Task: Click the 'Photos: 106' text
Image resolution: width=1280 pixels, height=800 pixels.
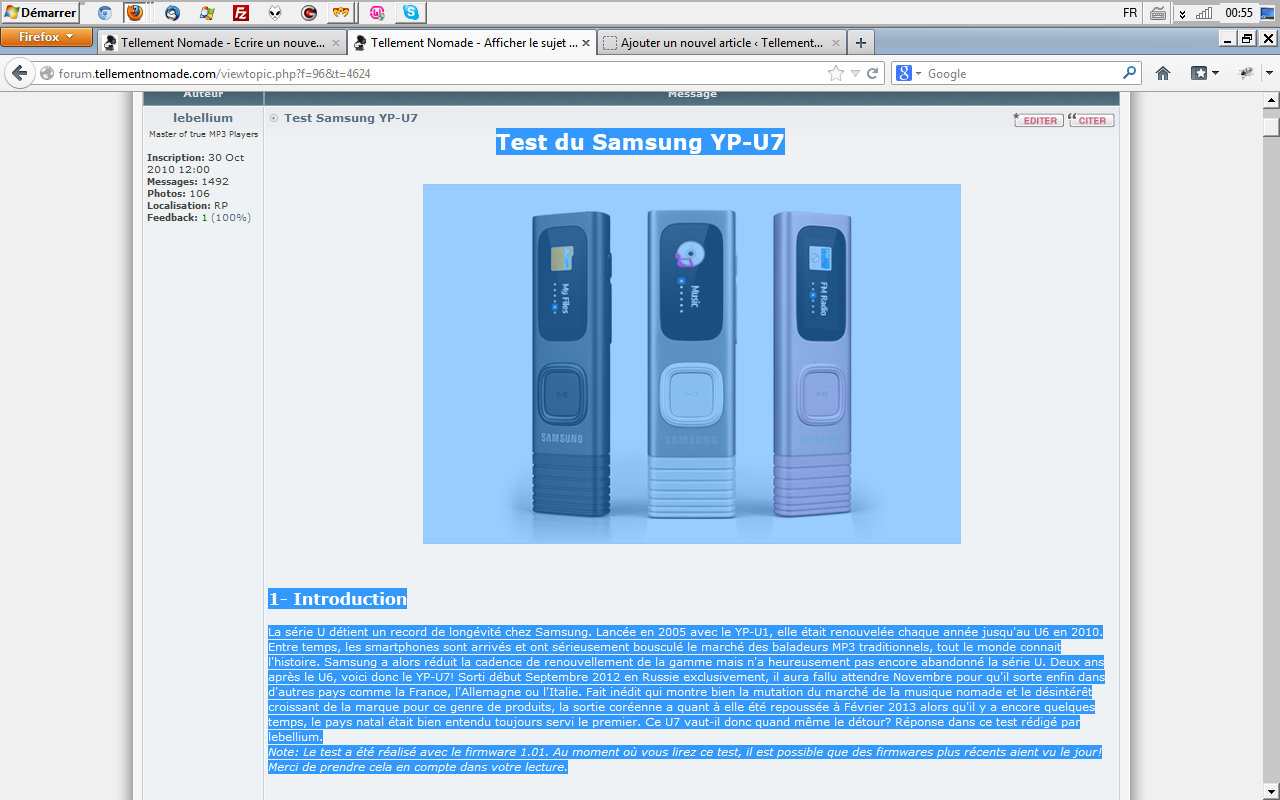Action: pos(178,193)
